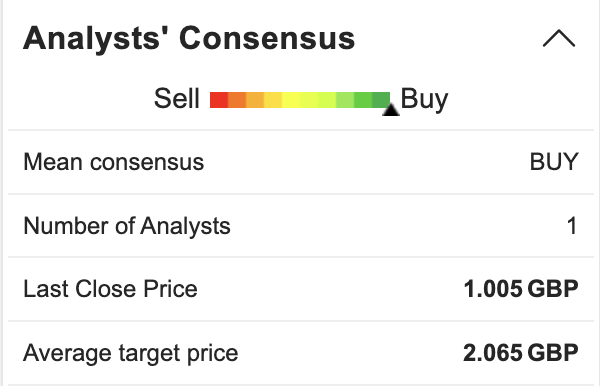Image resolution: width=600 pixels, height=386 pixels.
Task: Click the light green consensus bar segment
Action: [x=345, y=99]
